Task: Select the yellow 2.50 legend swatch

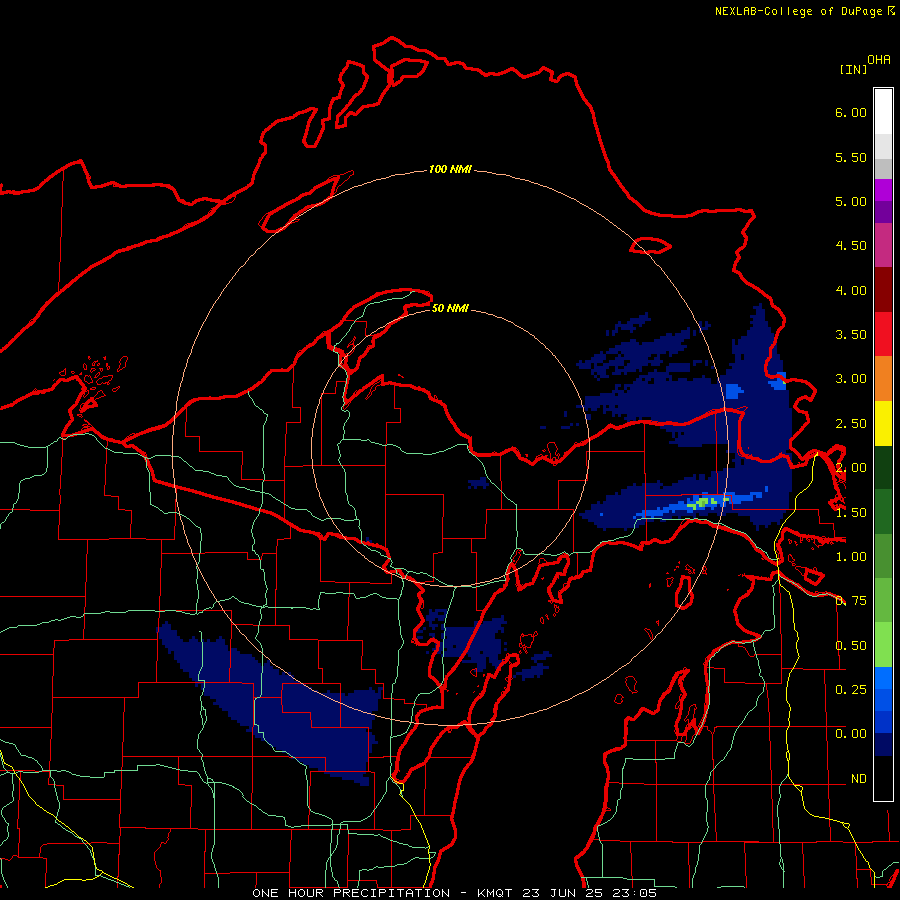Action: tap(883, 424)
